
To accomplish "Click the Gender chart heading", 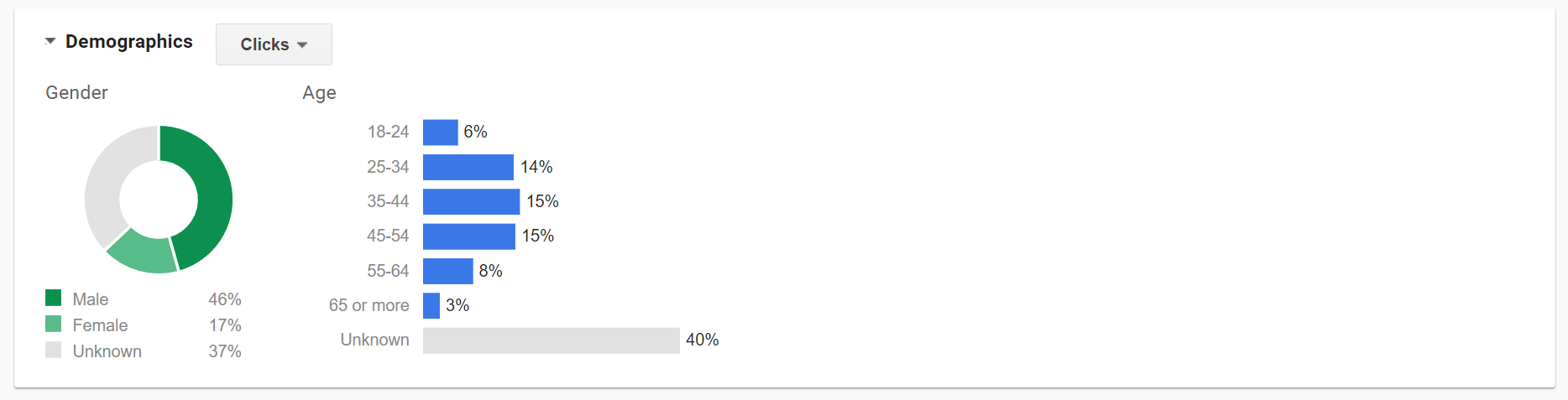I will 76,93.
